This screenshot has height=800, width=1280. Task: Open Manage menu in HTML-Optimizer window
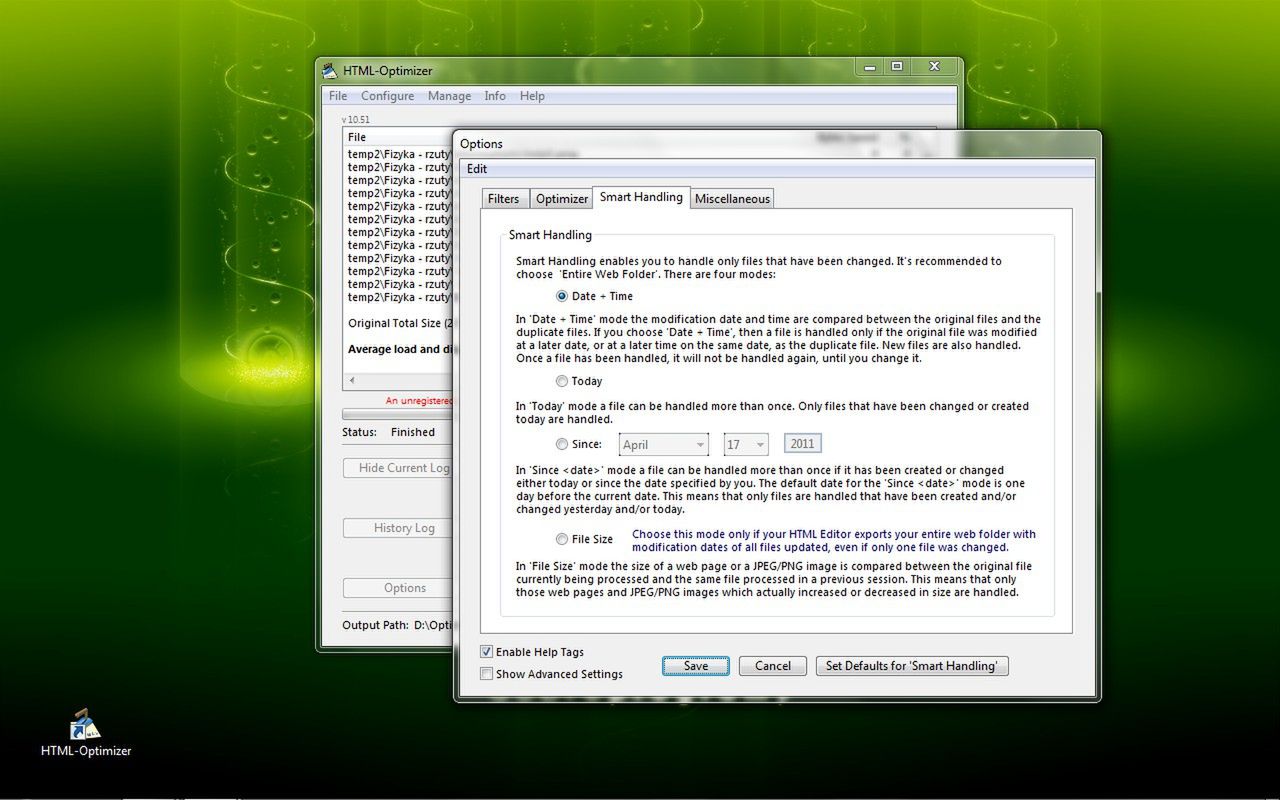tap(449, 96)
